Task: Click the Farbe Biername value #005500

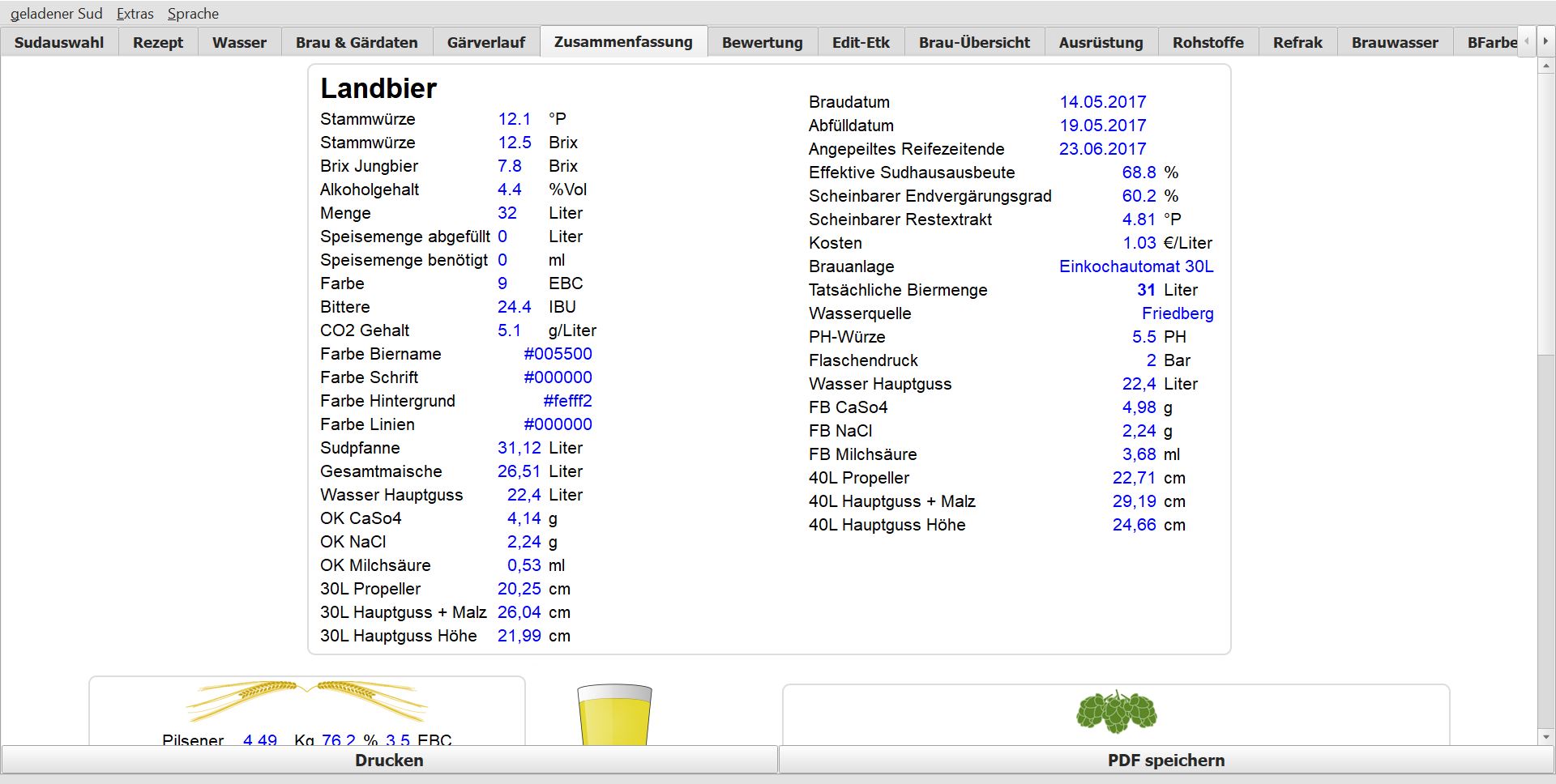Action: (558, 354)
